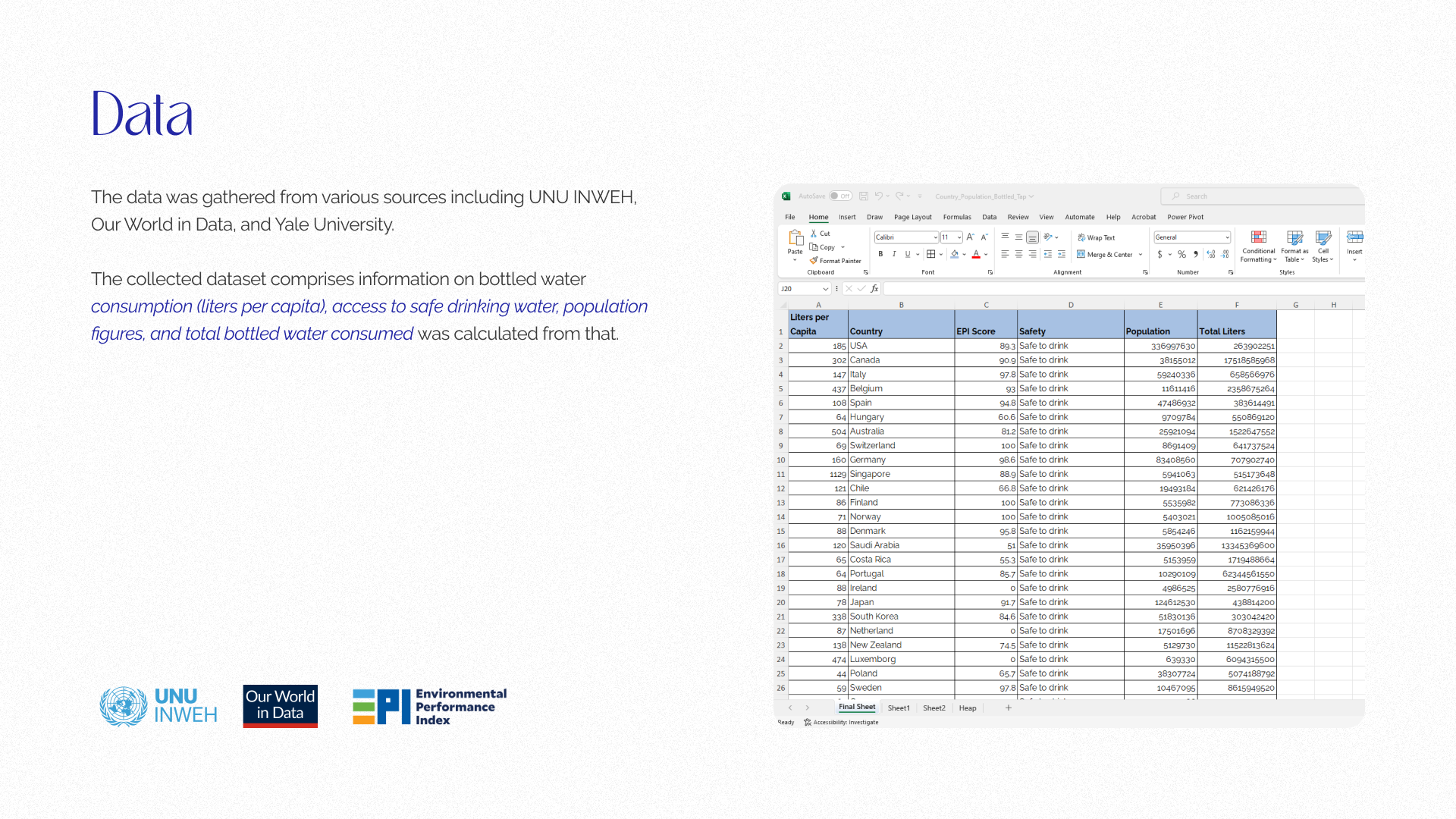Open Conditional Formatting
This screenshot has height=819, width=1456.
point(1258,246)
